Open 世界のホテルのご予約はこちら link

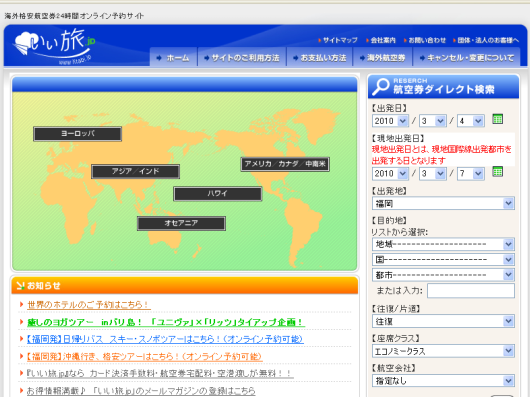point(88,305)
